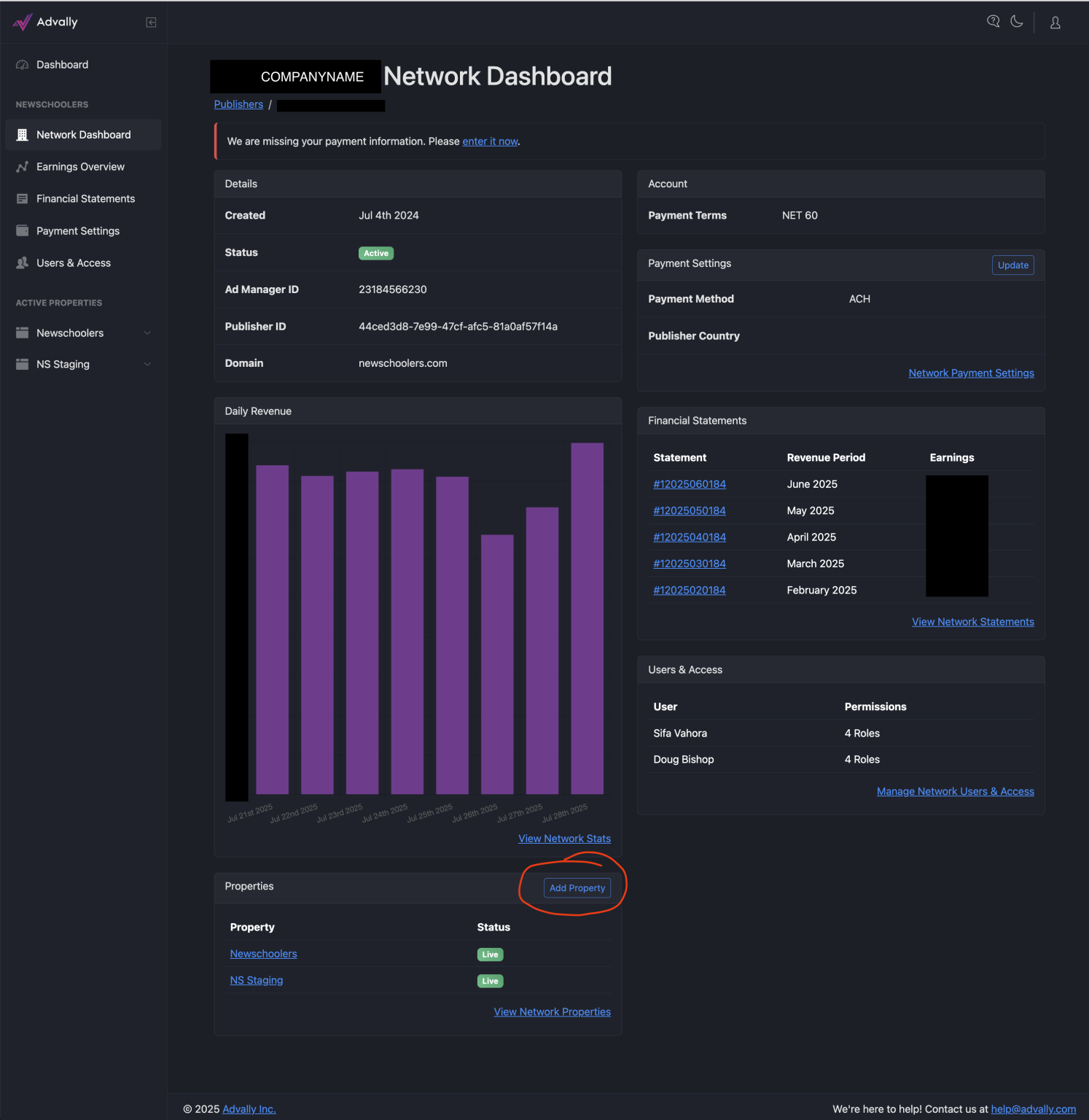Select Network Dashboard in the sidebar
The height and width of the screenshot is (1120, 1089).
(83, 135)
